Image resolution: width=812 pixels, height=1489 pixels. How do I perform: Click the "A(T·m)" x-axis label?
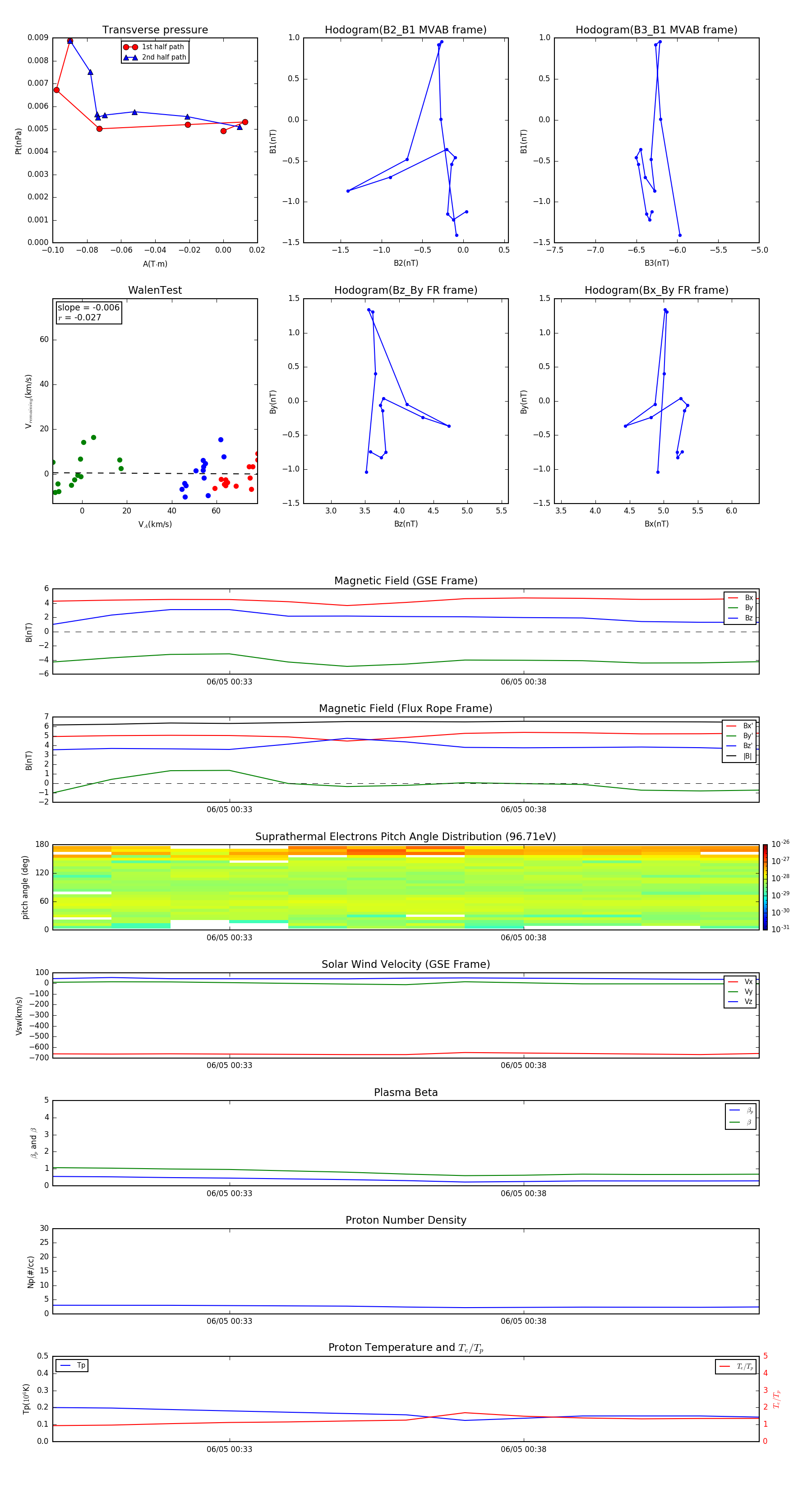(155, 264)
